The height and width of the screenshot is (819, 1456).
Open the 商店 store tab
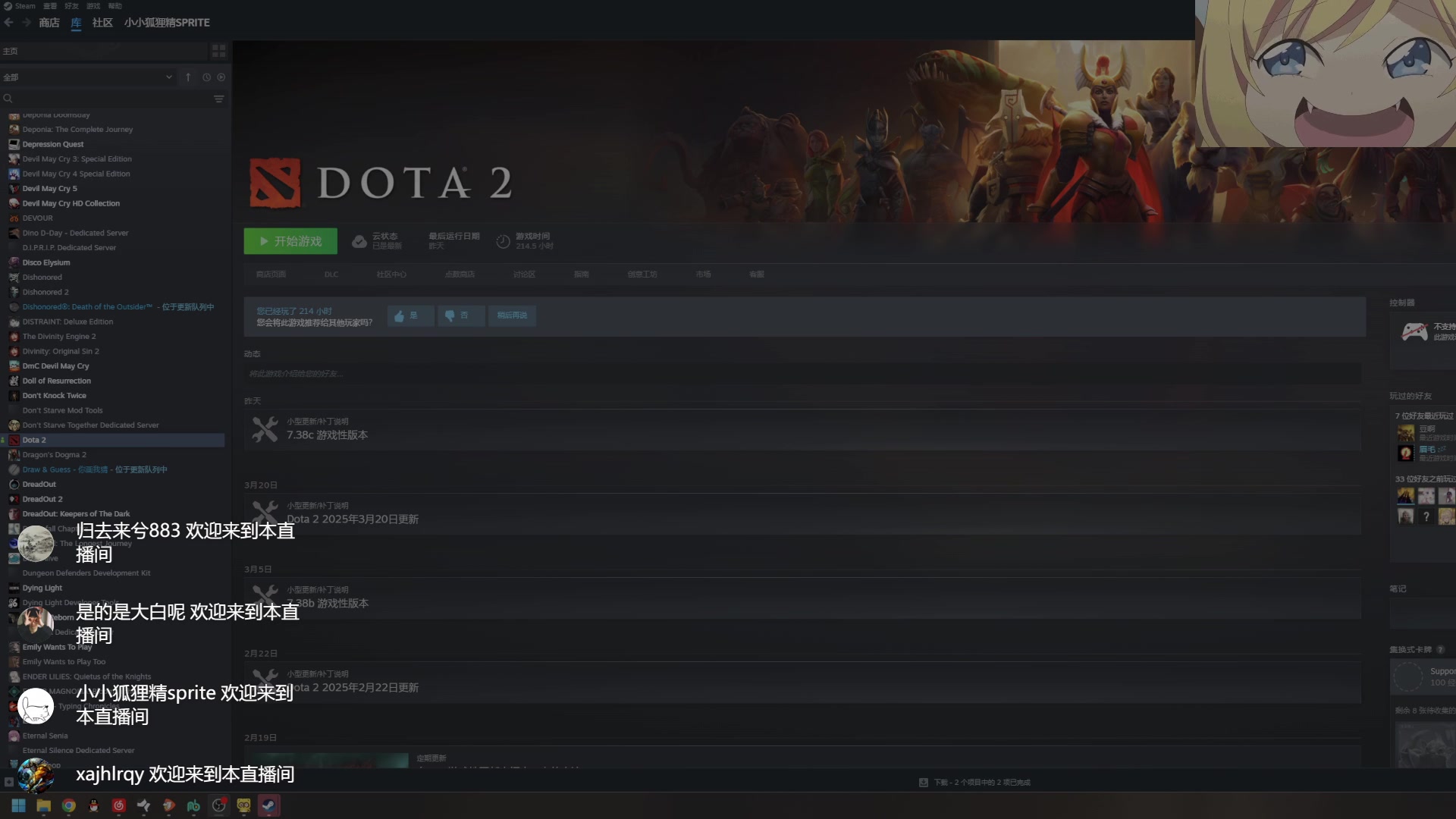49,23
